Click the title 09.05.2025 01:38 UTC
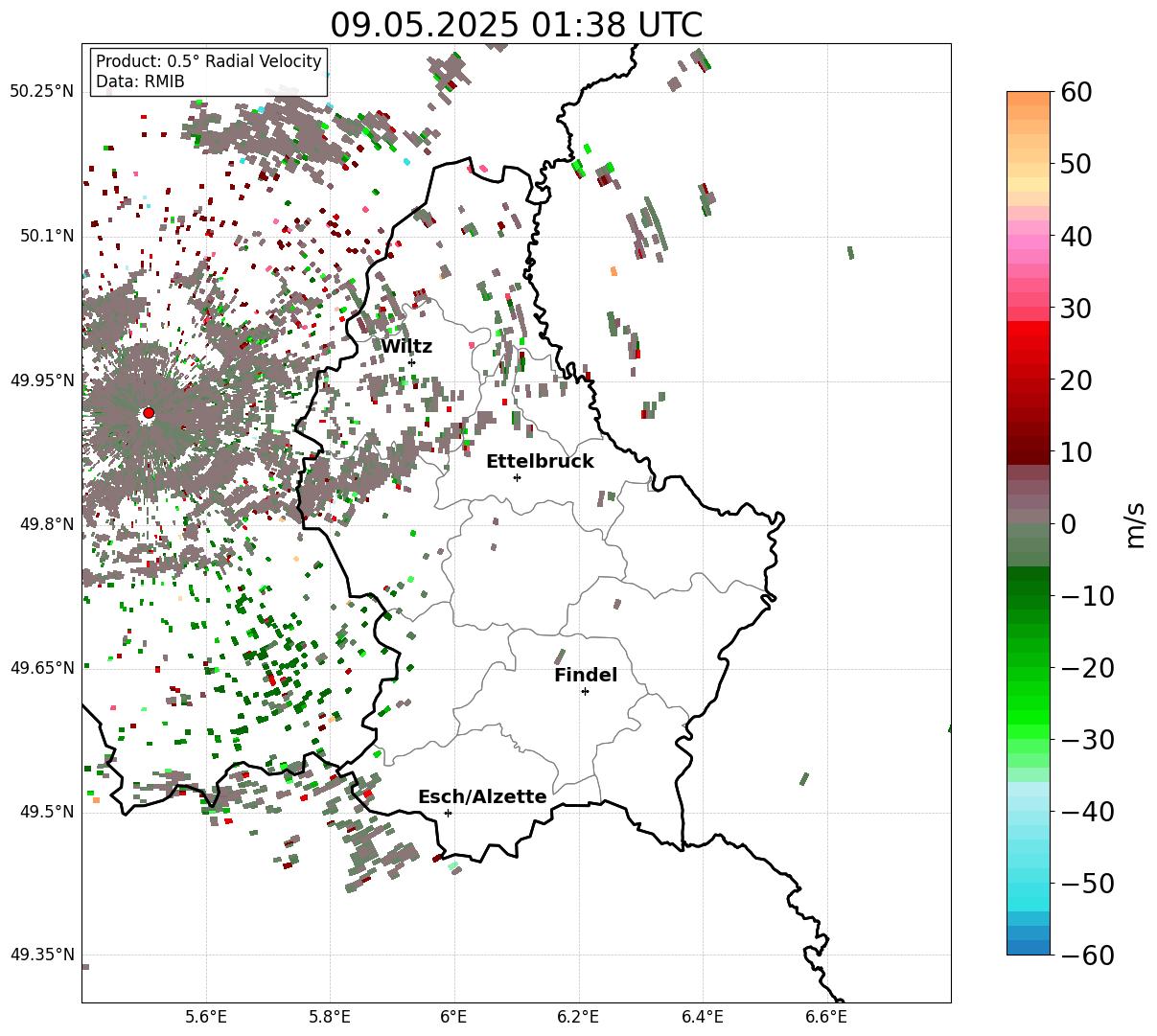Screen dimensions: 1157x1036 pyautogui.click(x=517, y=25)
